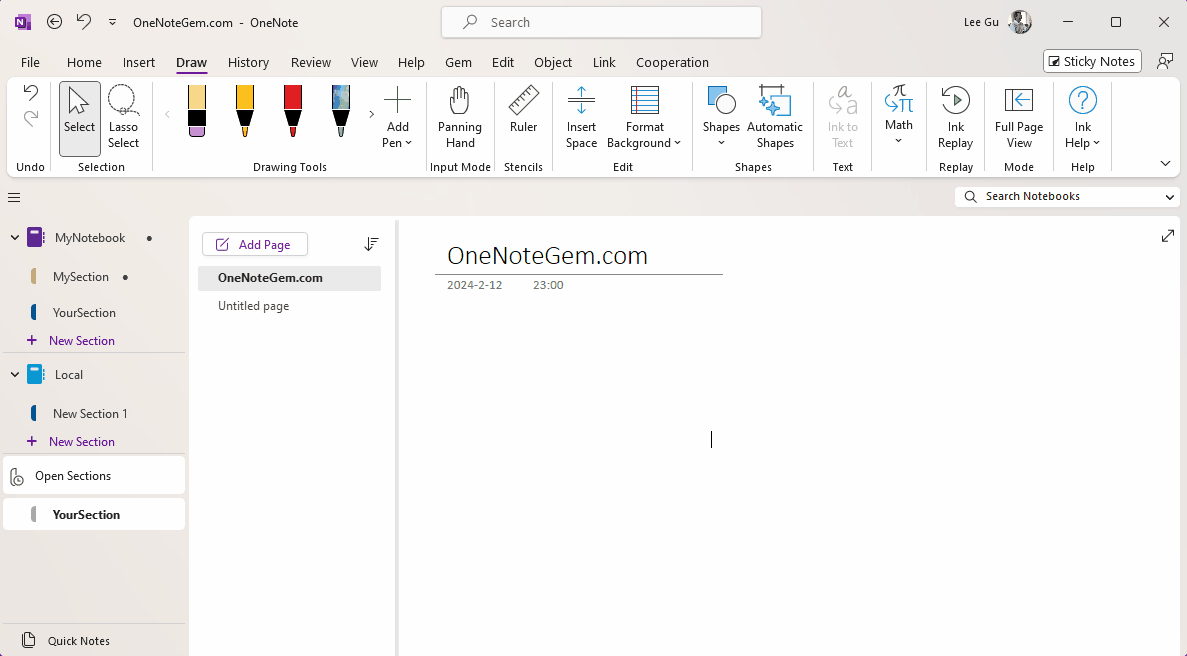Click the Add Page button
This screenshot has height=656, width=1187.
click(254, 244)
